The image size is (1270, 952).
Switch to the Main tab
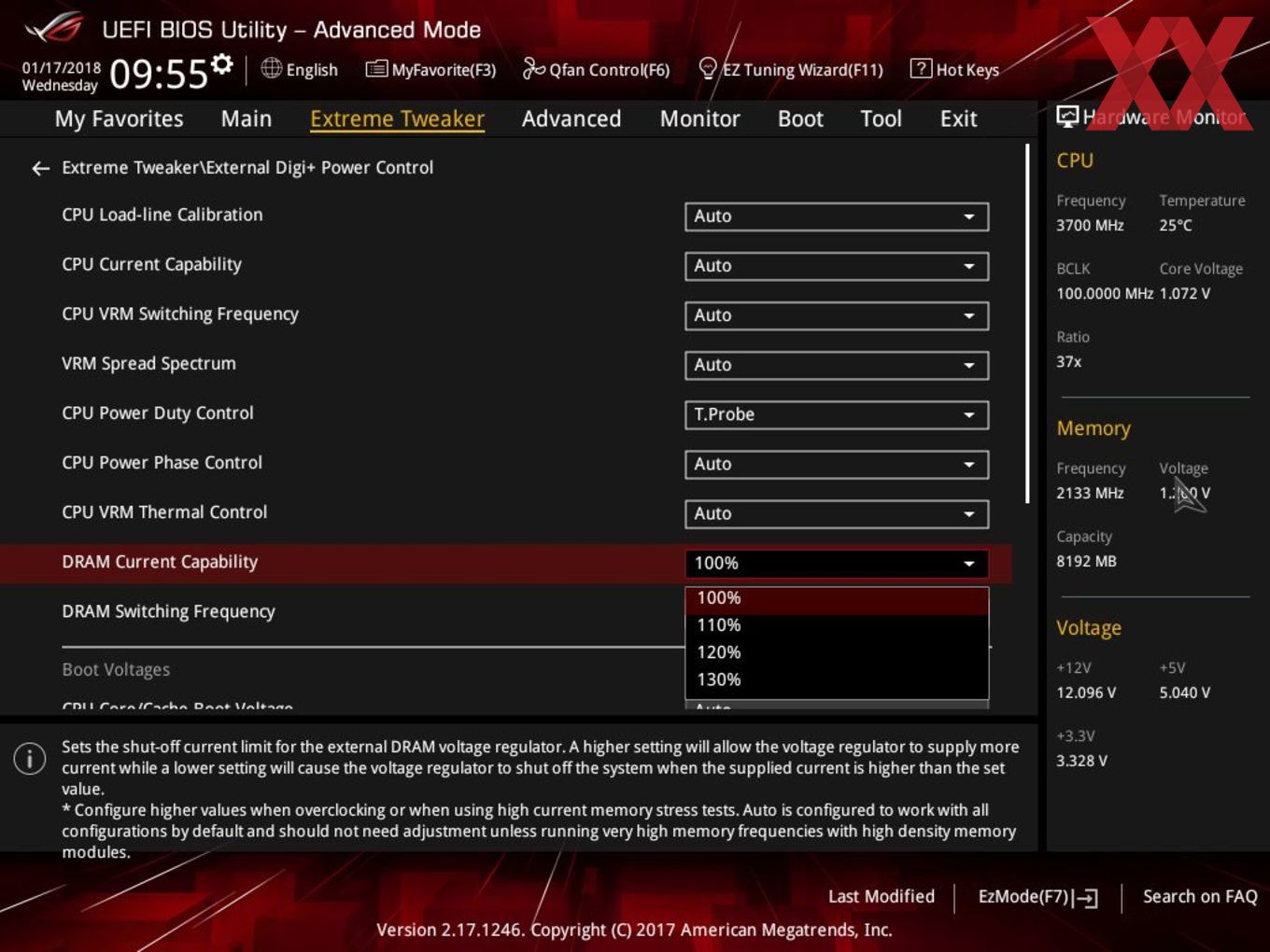click(x=247, y=119)
